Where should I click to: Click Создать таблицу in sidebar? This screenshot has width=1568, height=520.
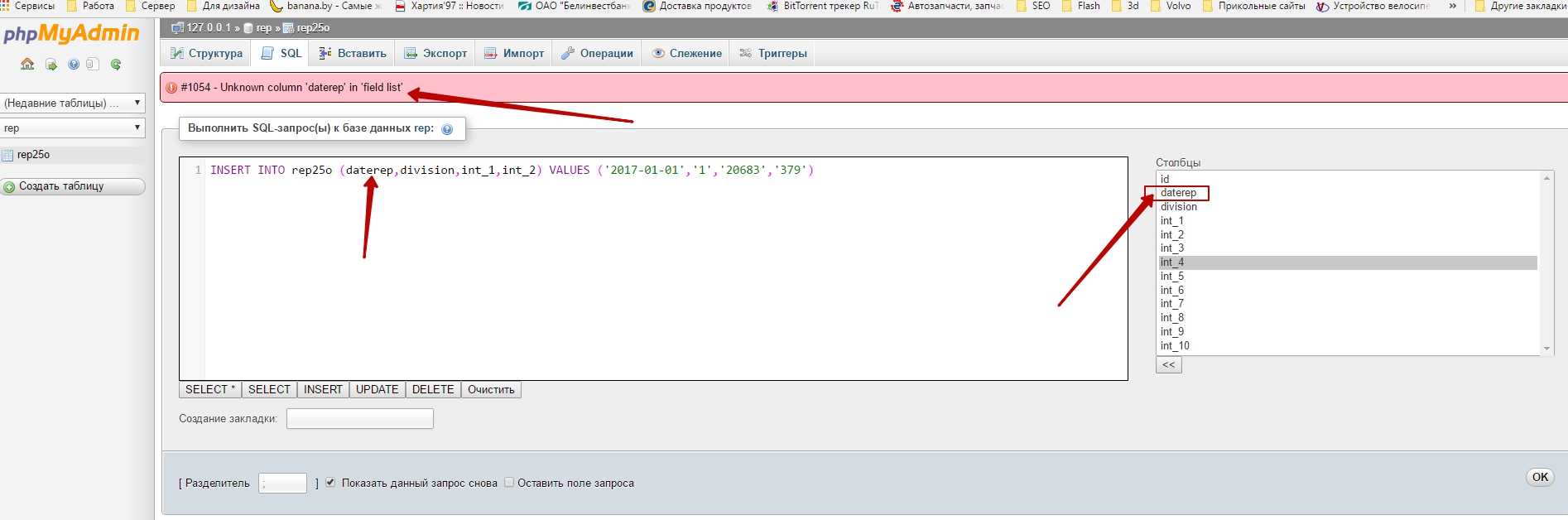click(x=73, y=187)
